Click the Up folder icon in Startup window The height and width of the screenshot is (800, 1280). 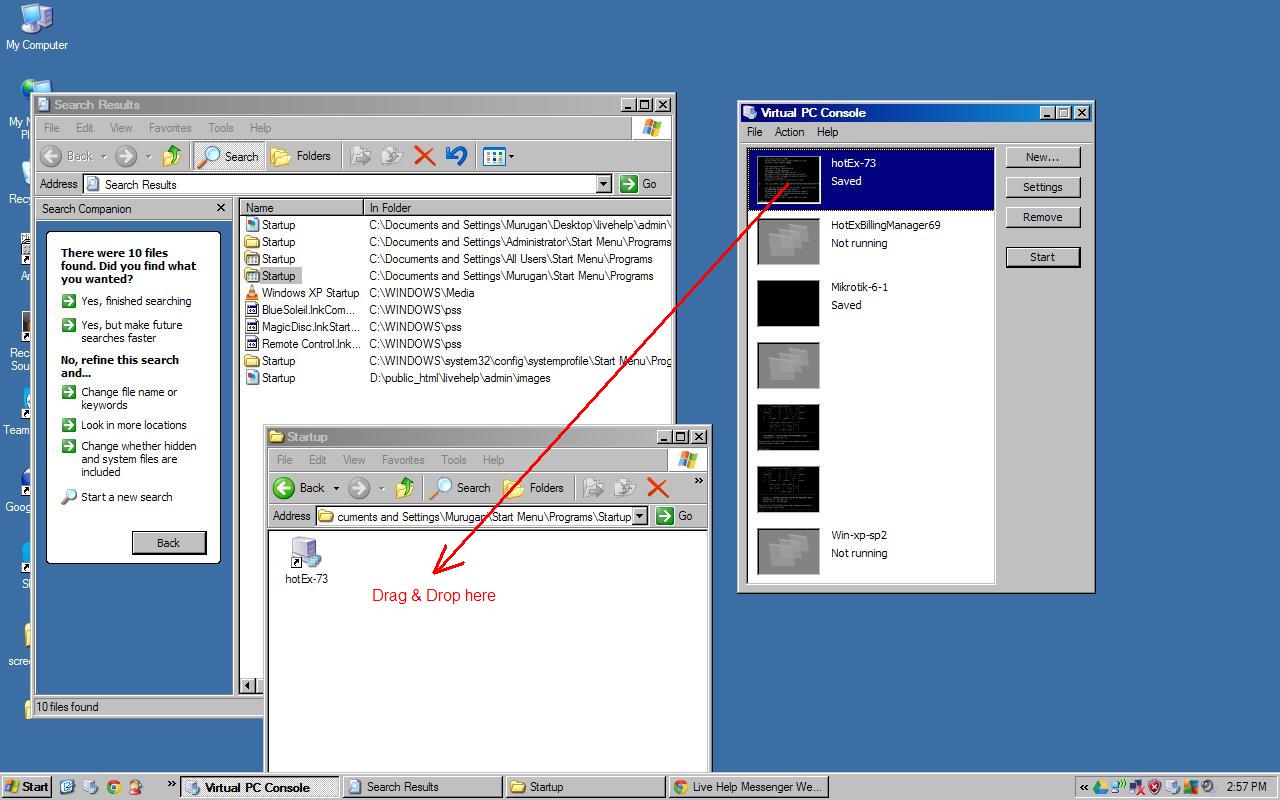[x=405, y=488]
